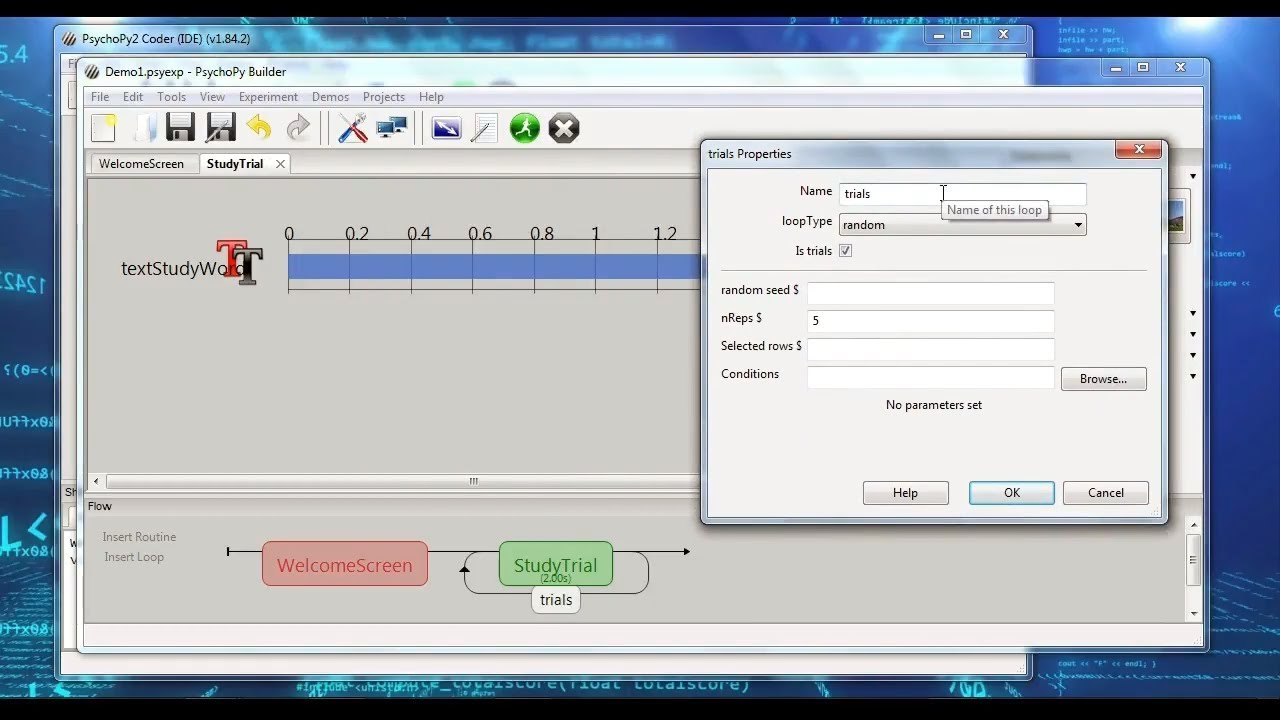1280x720 pixels.
Task: Close the trials Properties dialog
Action: pos(1140,150)
